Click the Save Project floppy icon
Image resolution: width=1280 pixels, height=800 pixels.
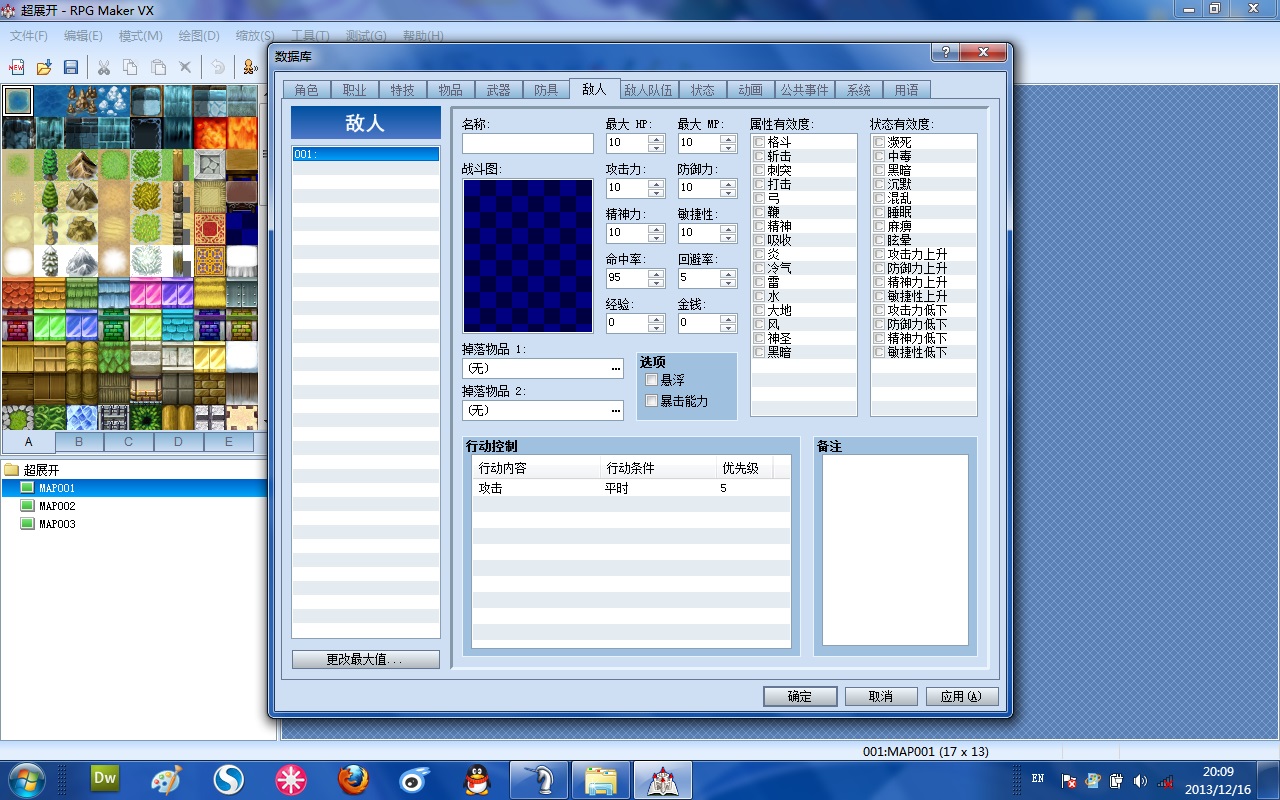click(71, 67)
